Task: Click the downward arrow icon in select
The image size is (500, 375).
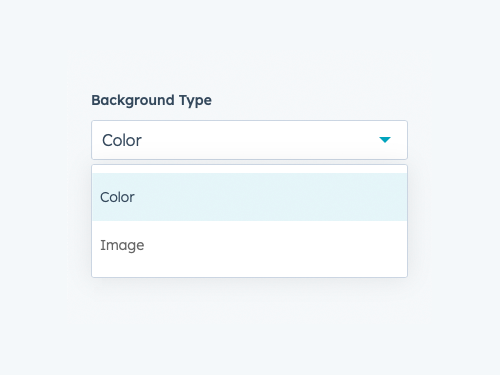Action: pos(385,140)
